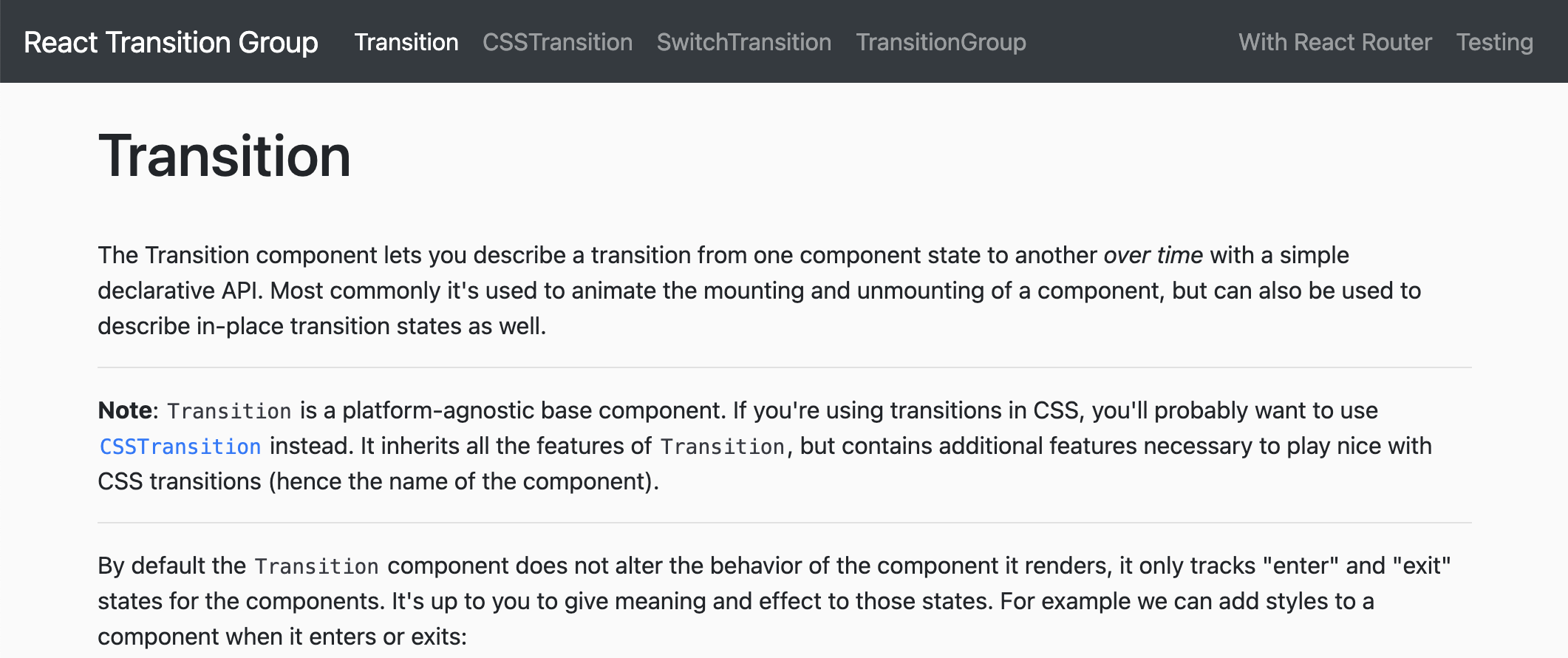Click the horizontal divider above the Note paragraph
Image resolution: width=1568 pixels, height=658 pixels.
click(784, 367)
